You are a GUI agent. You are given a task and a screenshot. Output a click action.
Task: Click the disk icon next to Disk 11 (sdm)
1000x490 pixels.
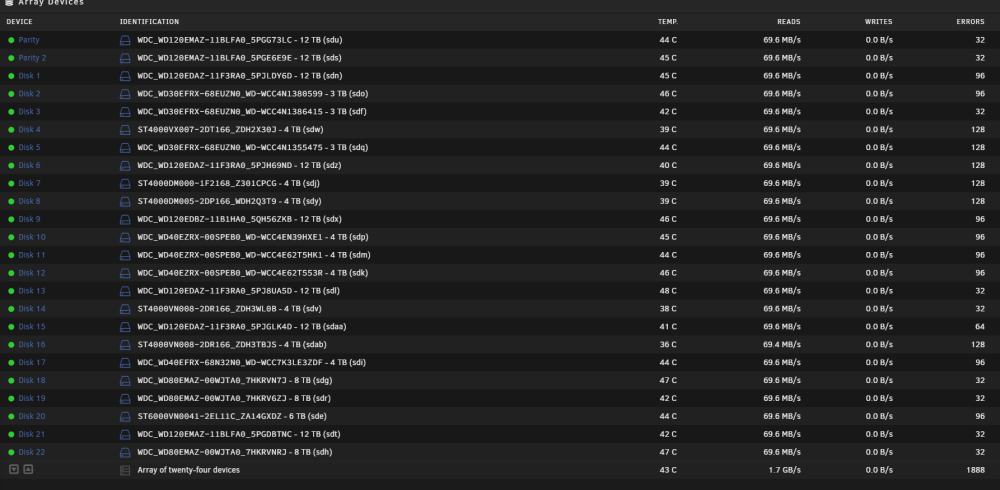click(x=125, y=255)
